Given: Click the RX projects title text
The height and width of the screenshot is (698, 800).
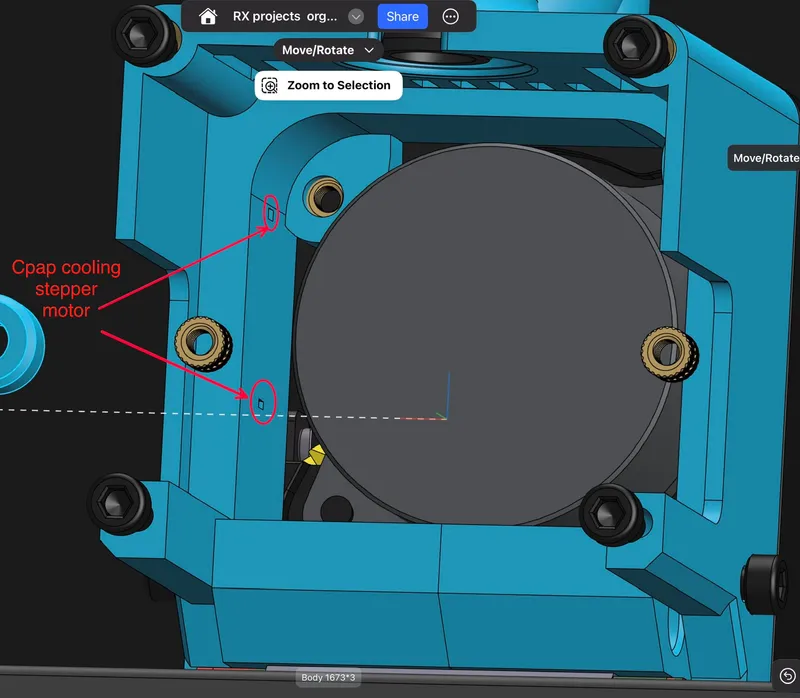Looking at the screenshot, I should point(285,16).
